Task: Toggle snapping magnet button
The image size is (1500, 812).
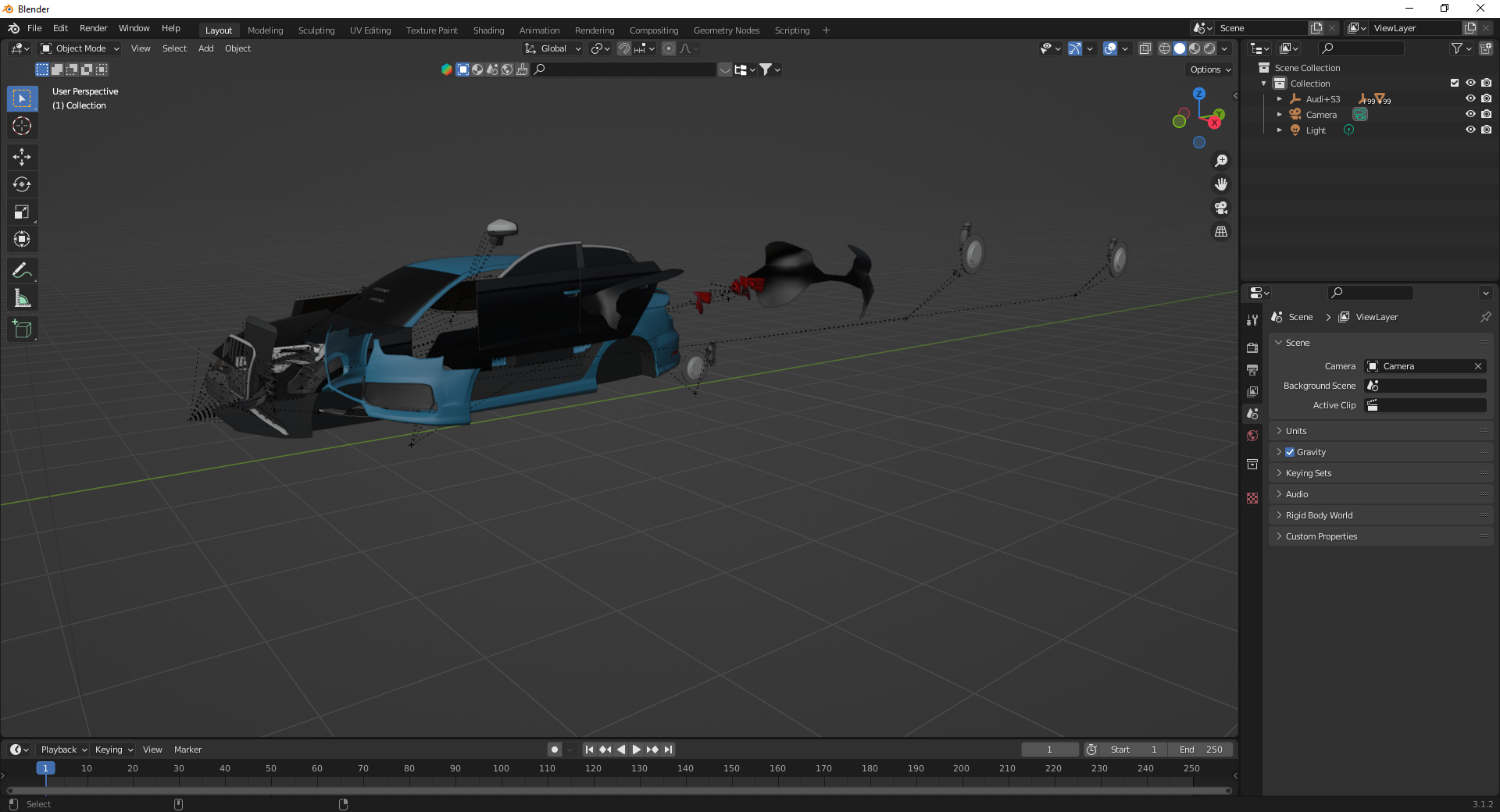Action: (x=624, y=48)
